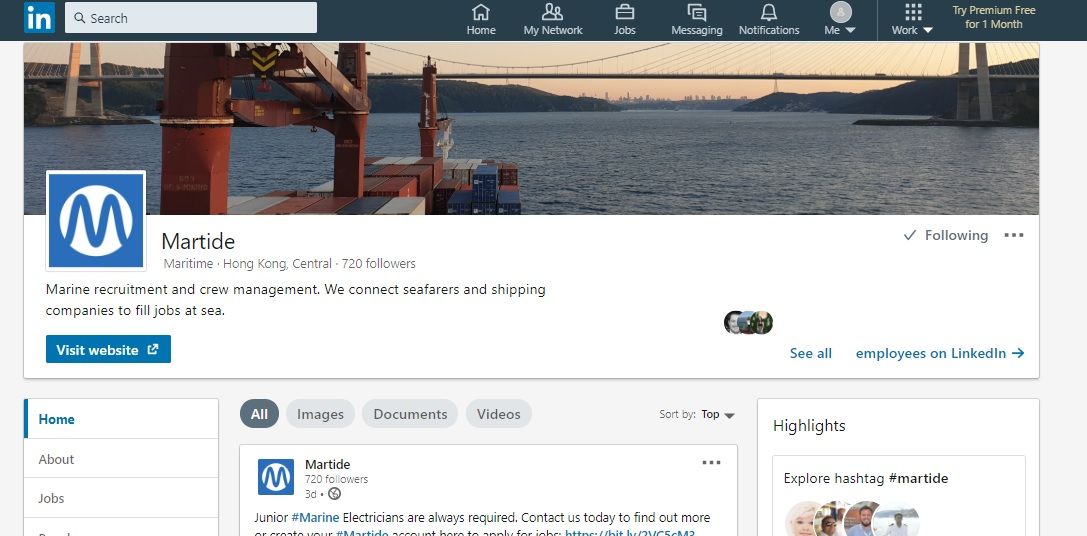This screenshot has height=536, width=1087.
Task: Click the Highlights panel heading
Action: click(809, 426)
